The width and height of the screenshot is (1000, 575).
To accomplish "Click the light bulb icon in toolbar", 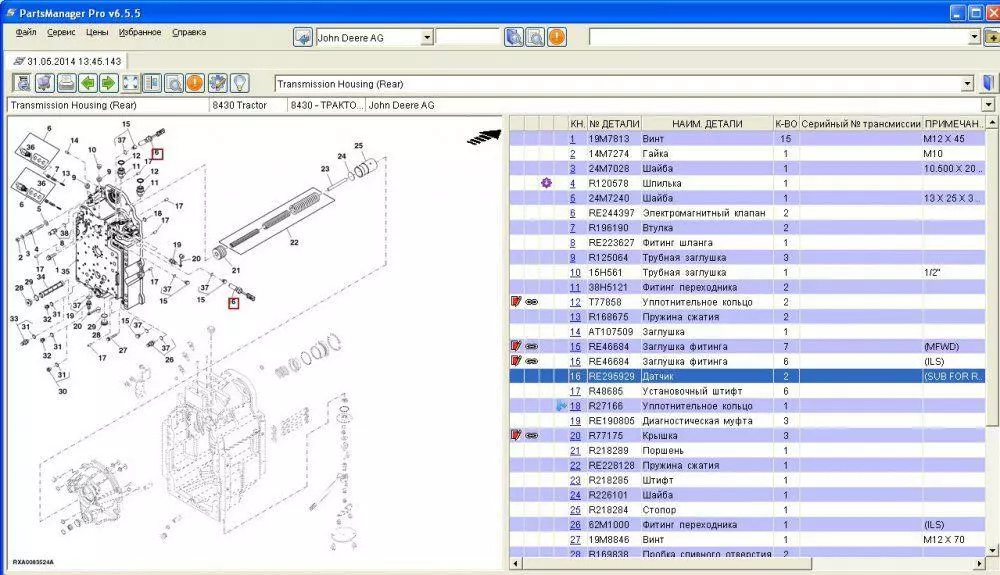I will coord(240,83).
